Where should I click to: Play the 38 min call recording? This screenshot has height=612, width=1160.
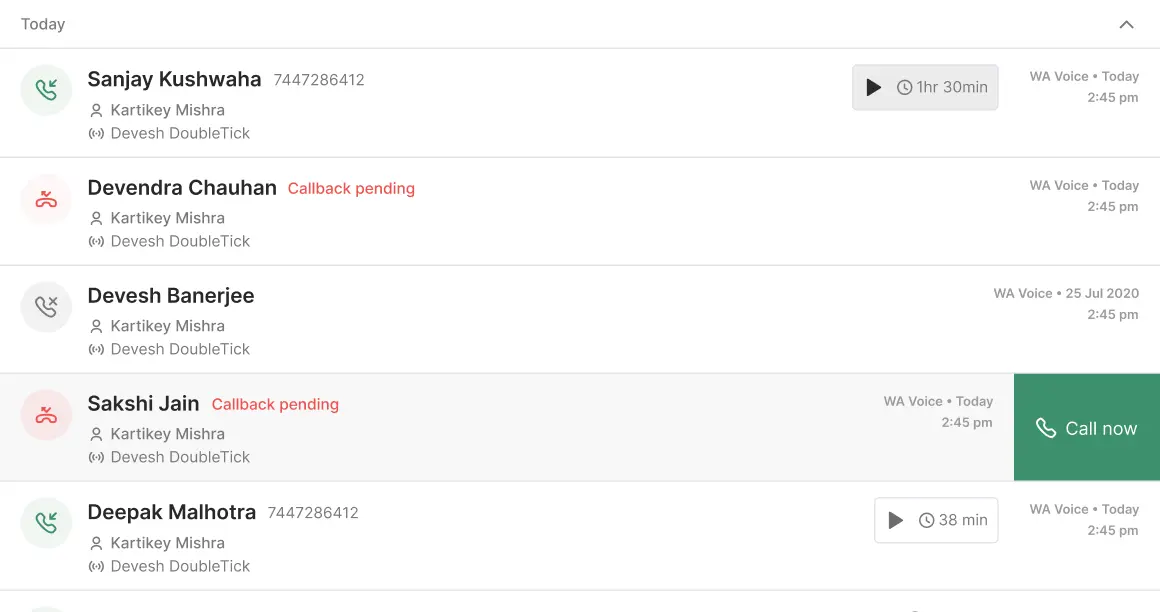coord(896,520)
